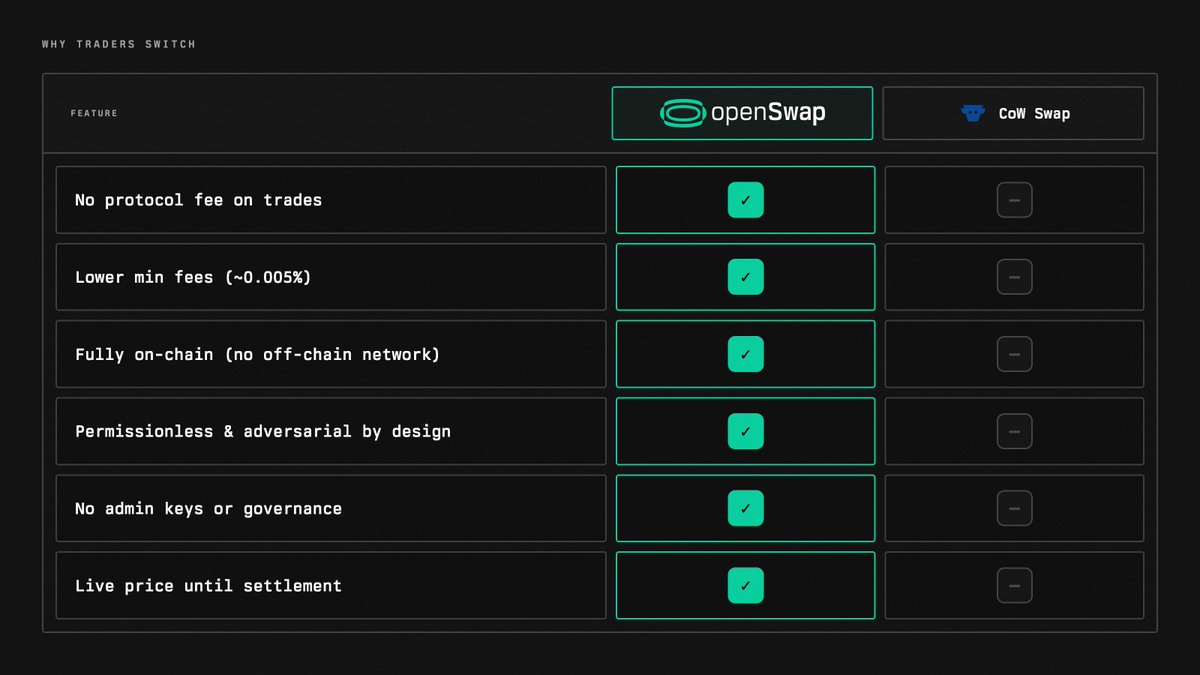Image resolution: width=1200 pixels, height=675 pixels.
Task: Click the CoW Swap dash box for lower min fees
Action: tap(1014, 277)
